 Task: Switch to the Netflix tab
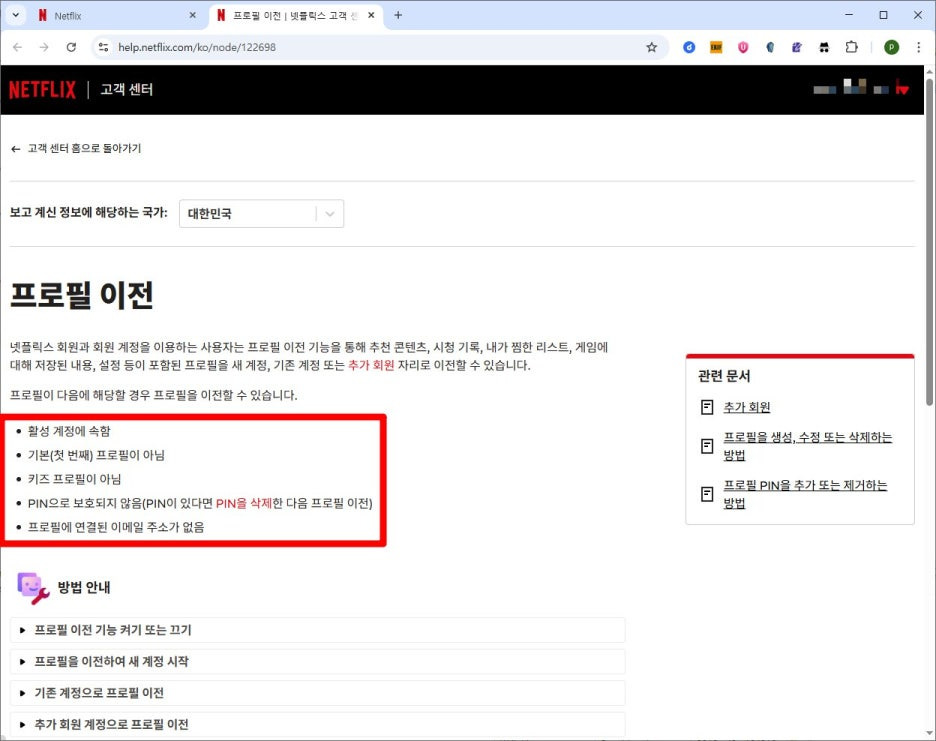pyautogui.click(x=117, y=16)
